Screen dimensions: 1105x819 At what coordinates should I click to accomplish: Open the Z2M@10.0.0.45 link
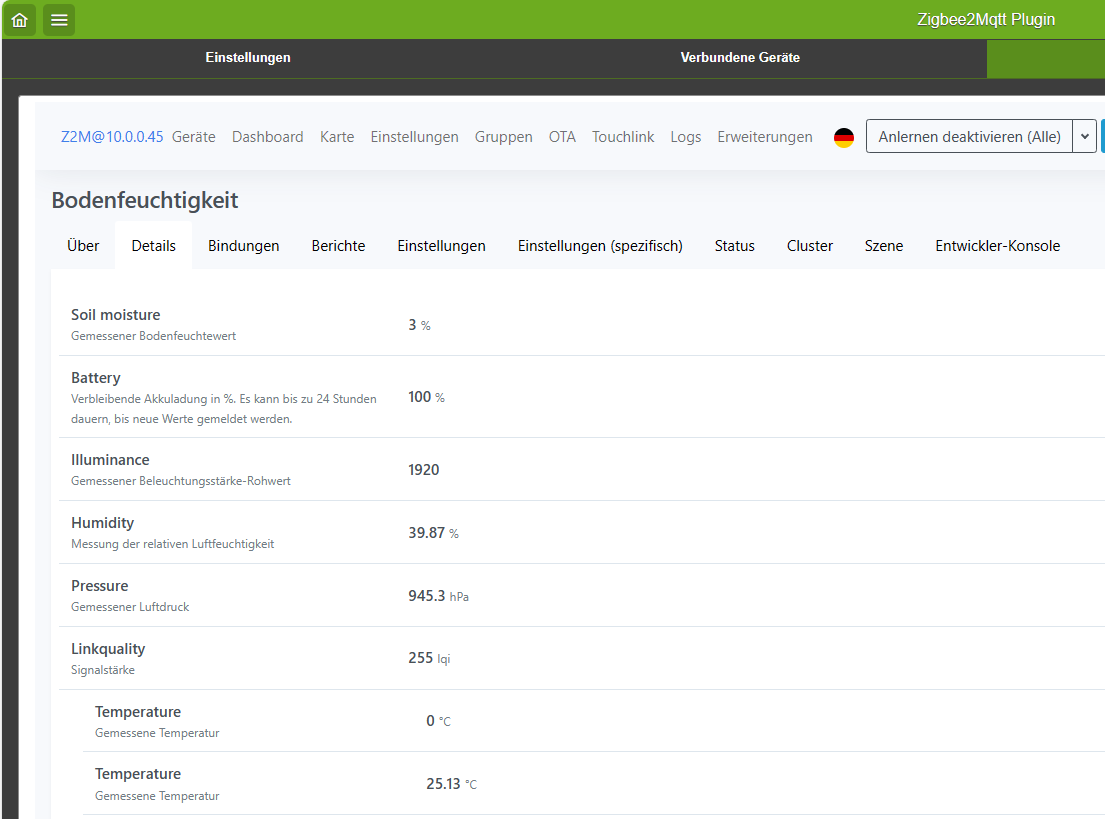tap(112, 137)
